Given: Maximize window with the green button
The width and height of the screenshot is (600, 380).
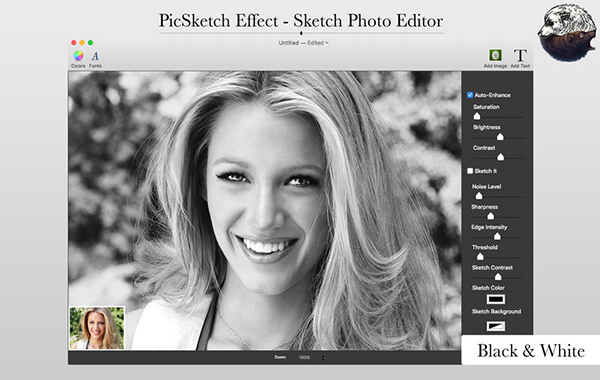Looking at the screenshot, I should tap(90, 42).
